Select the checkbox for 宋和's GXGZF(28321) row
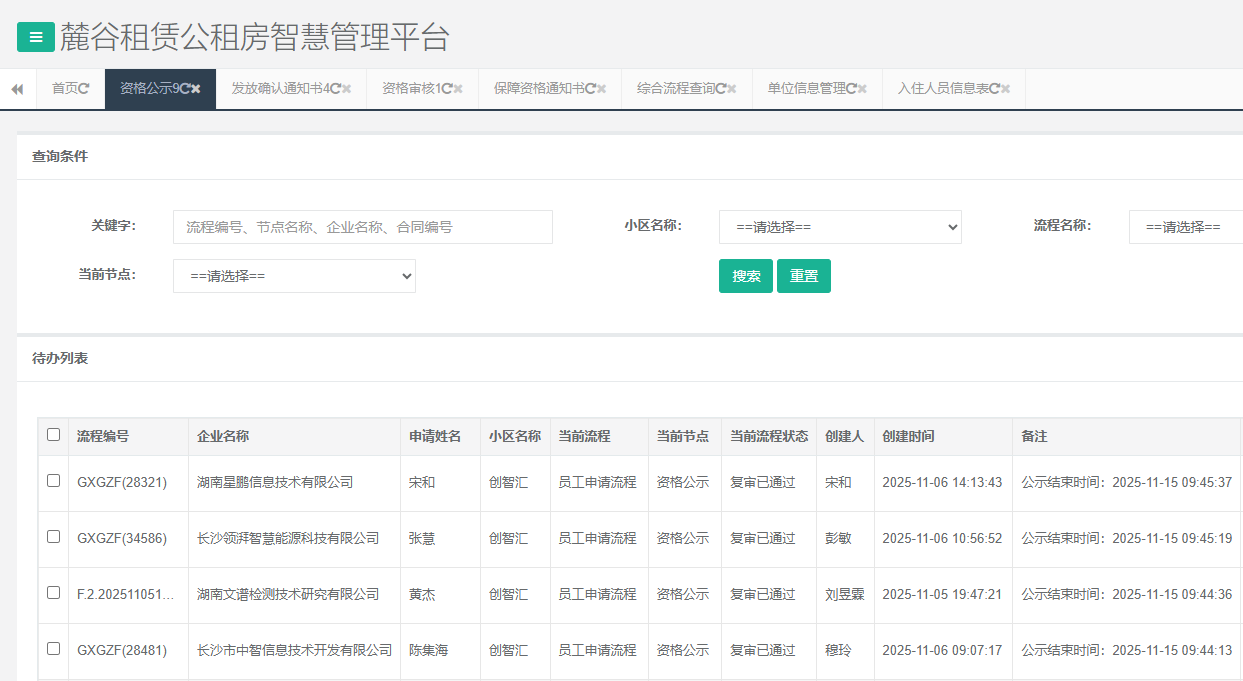The width and height of the screenshot is (1243, 681). 55,482
